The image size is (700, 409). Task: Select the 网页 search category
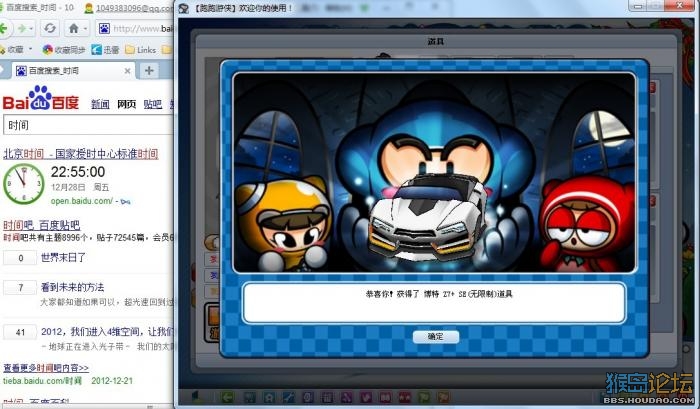(x=126, y=104)
